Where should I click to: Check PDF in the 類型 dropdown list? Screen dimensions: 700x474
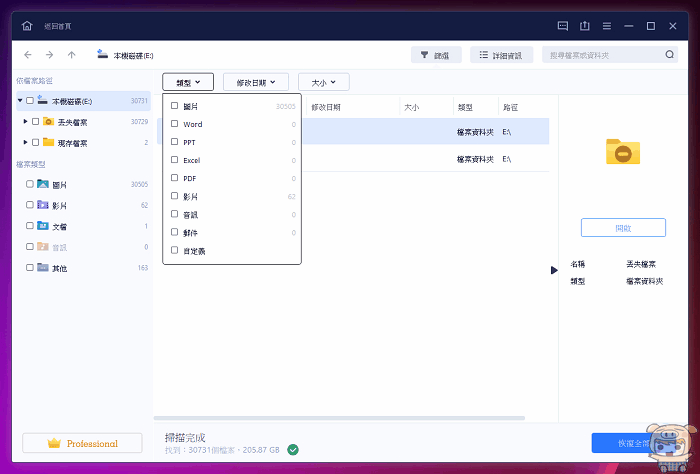175,178
